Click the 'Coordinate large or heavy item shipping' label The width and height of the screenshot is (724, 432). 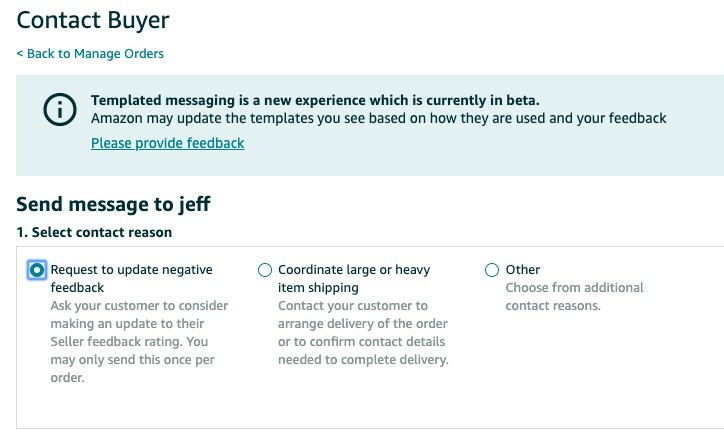pyautogui.click(x=354, y=278)
